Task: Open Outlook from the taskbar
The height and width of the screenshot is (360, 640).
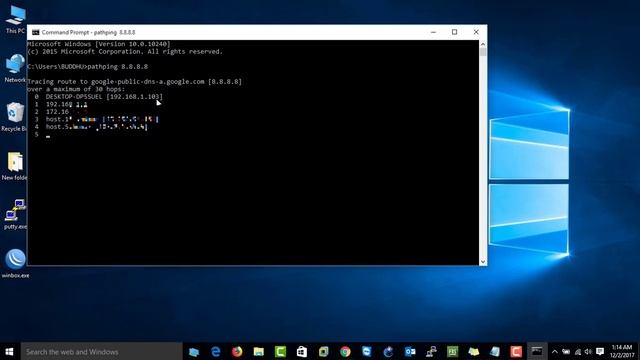Action: click(x=410, y=351)
